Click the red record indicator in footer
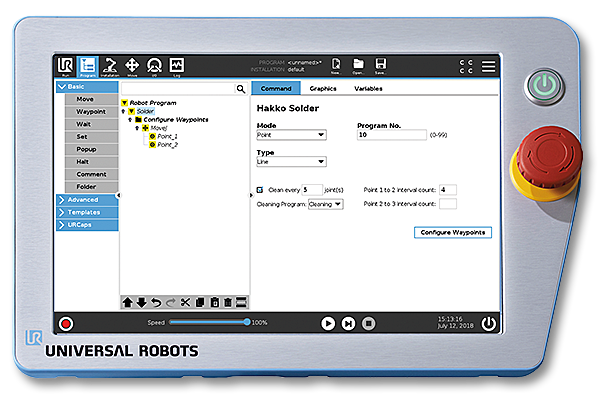Screen dimensions: 600x417 click(66, 324)
